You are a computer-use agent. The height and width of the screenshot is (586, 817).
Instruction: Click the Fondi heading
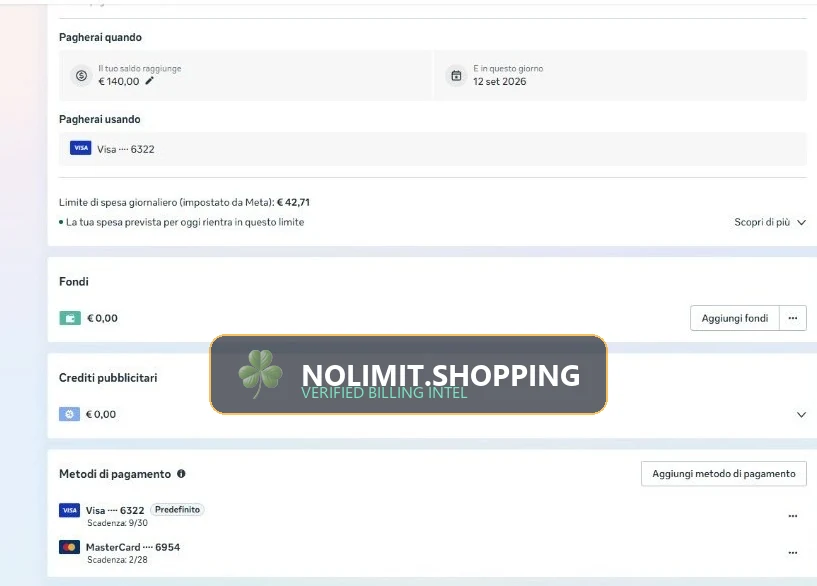73,281
